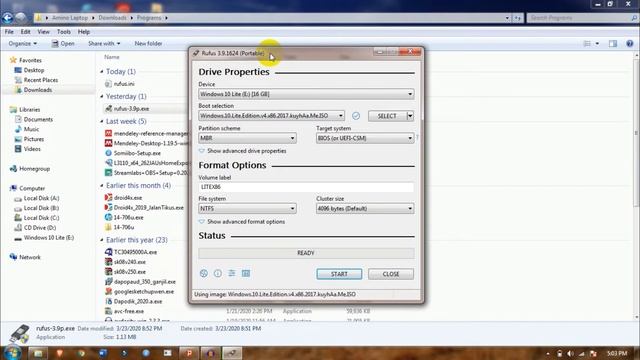Select Documents library
The height and width of the screenshot is (360, 640).
click(x=34, y=120)
